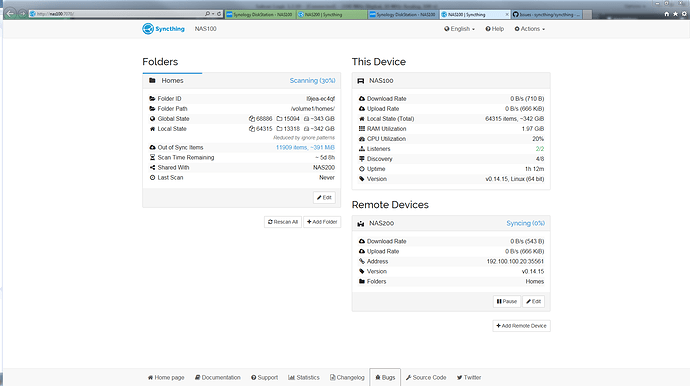Screen dimensions: 690x386
Task: Click This Device Download Rate icon
Action: (x=362, y=99)
